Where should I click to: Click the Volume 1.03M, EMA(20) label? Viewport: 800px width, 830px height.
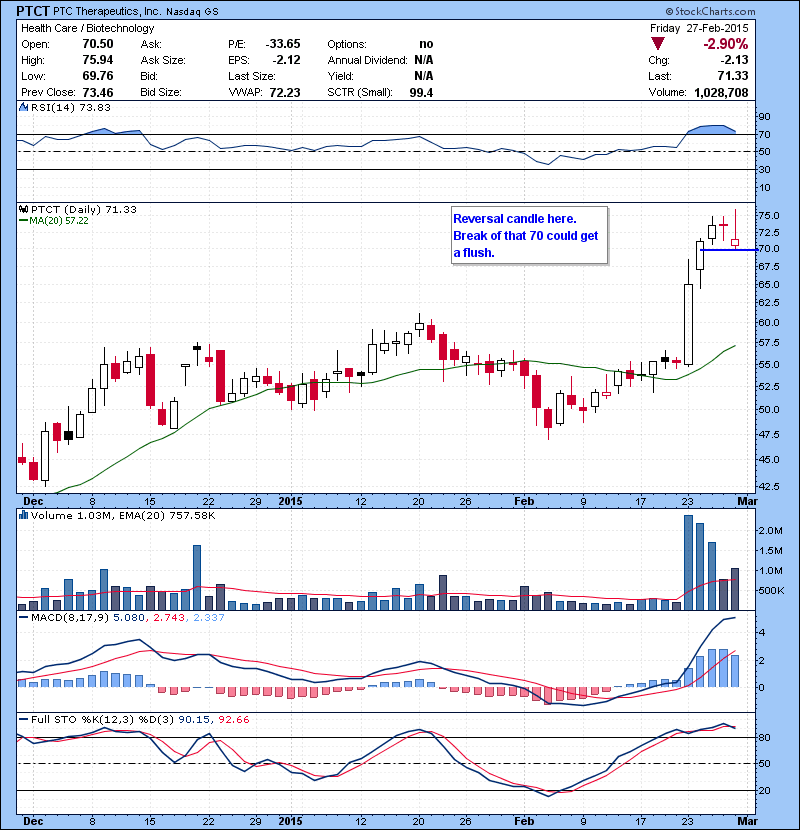click(123, 516)
